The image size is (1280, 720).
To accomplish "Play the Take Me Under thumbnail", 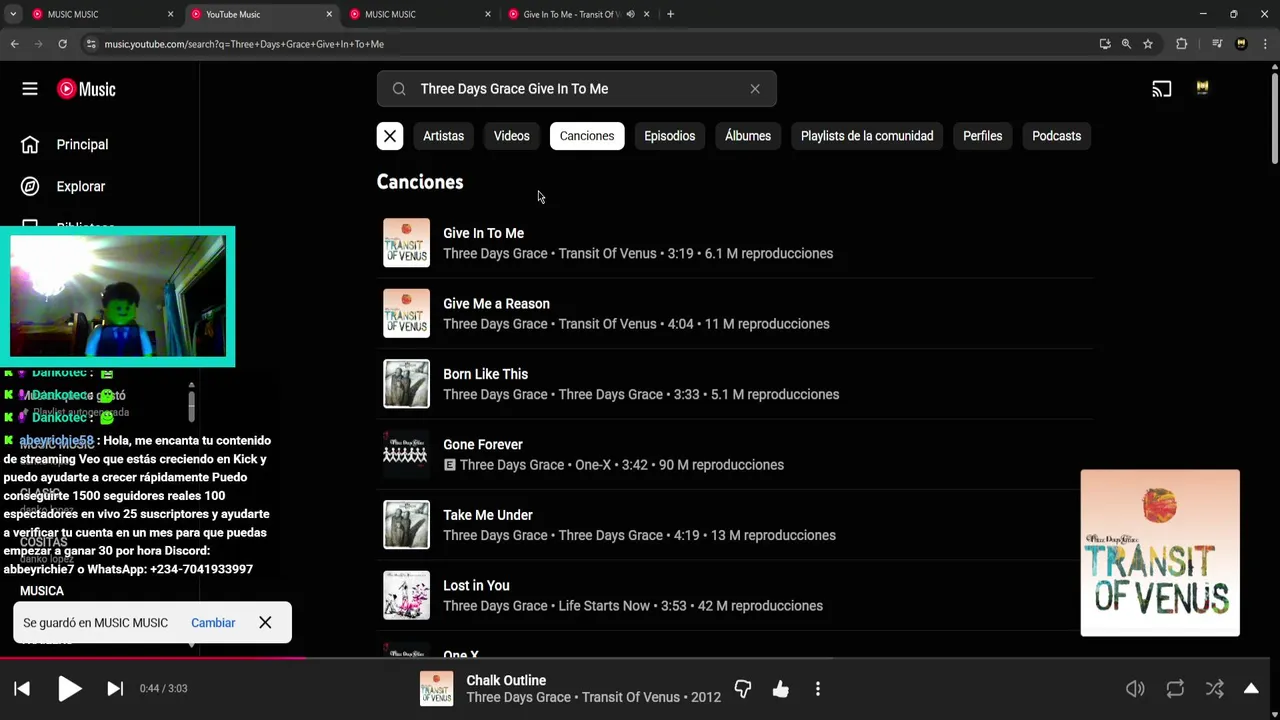I will click(x=406, y=525).
